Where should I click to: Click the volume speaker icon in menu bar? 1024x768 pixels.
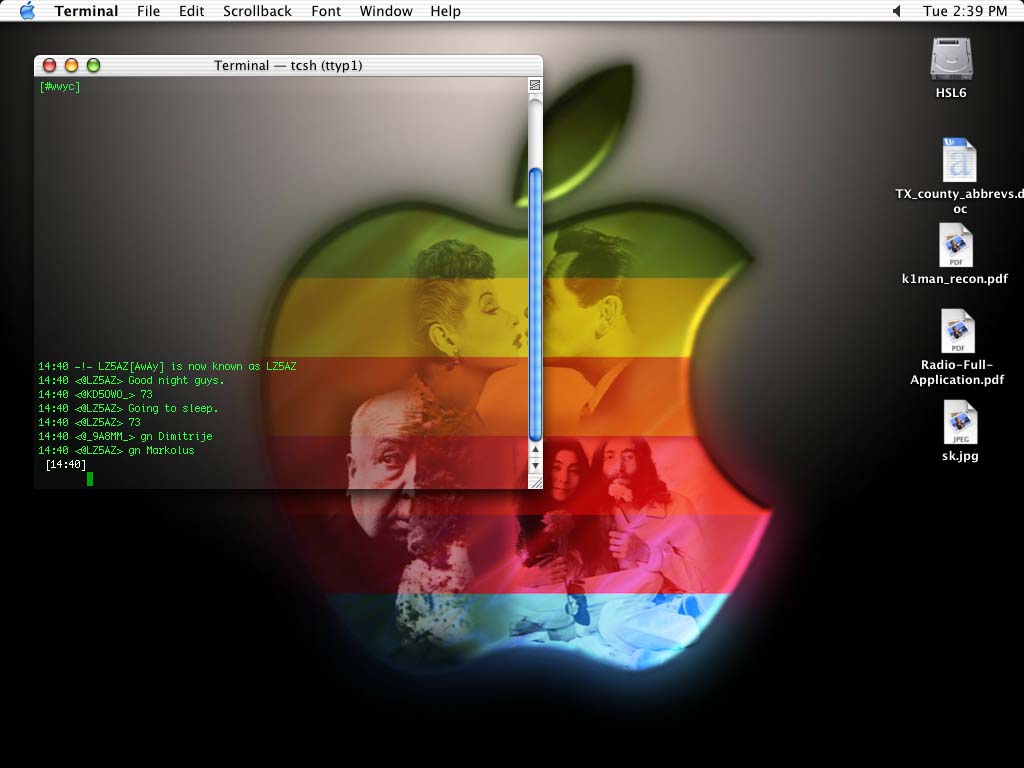pos(897,11)
